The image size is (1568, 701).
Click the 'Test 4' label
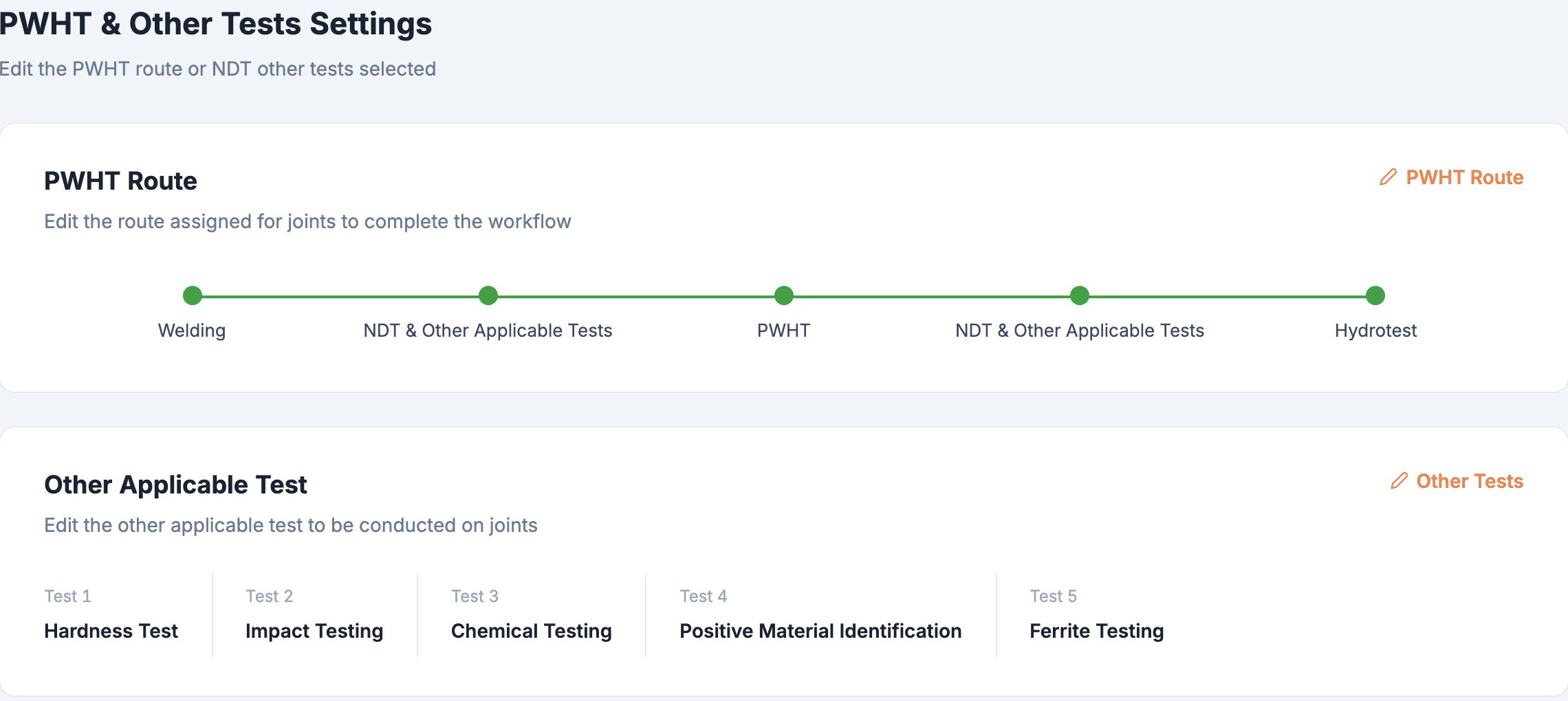[x=704, y=596]
